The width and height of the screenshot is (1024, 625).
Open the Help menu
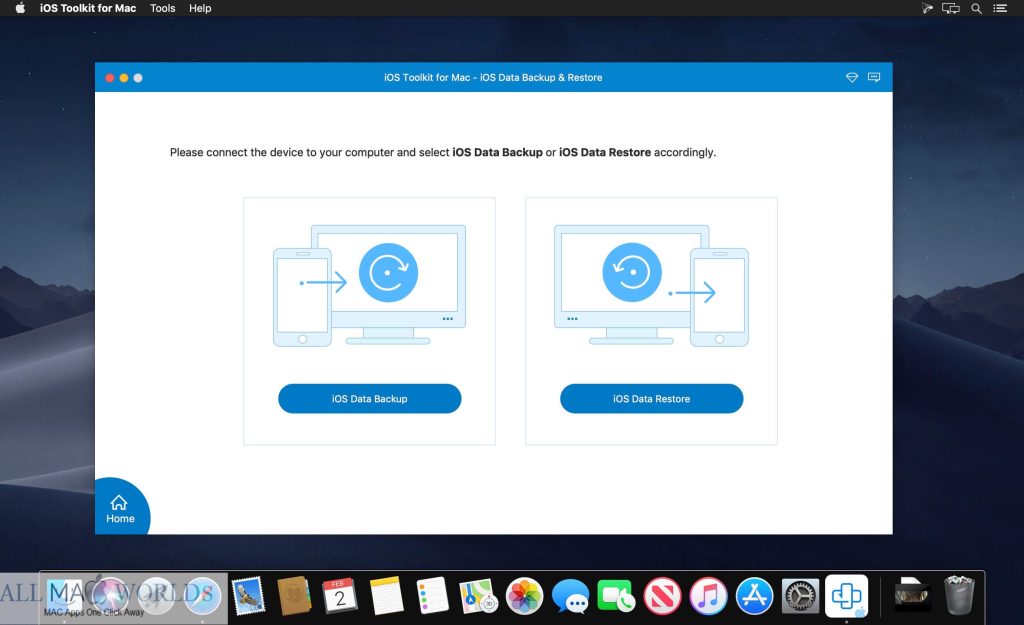click(x=200, y=8)
